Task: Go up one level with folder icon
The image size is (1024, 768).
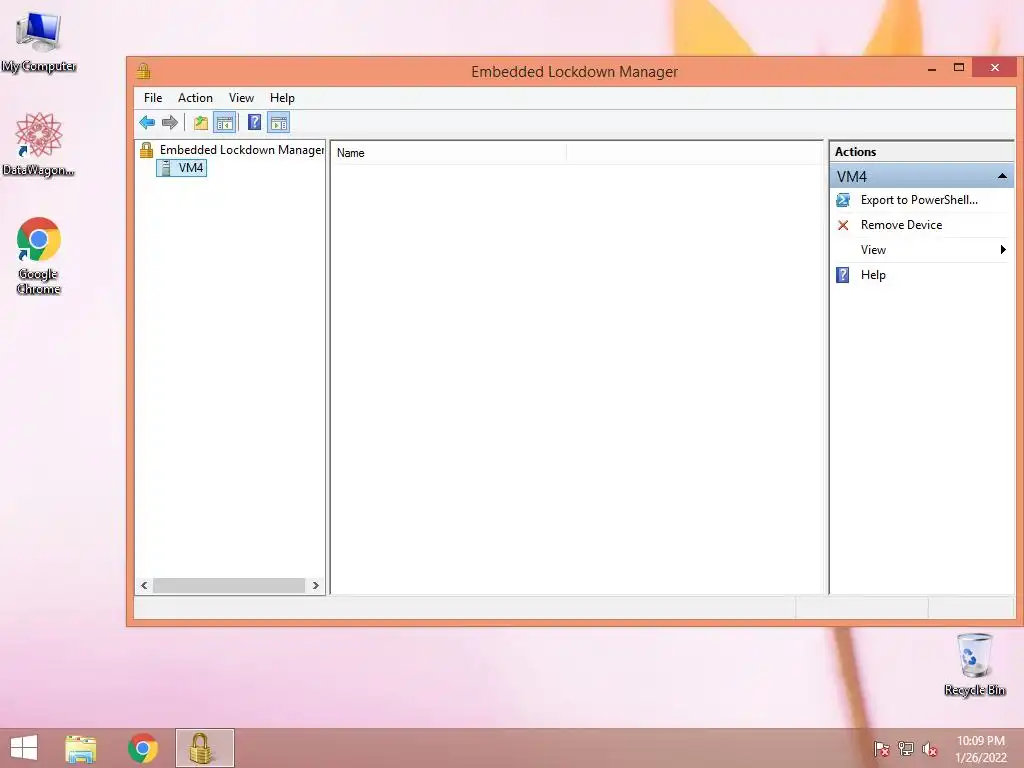Action: [x=200, y=122]
